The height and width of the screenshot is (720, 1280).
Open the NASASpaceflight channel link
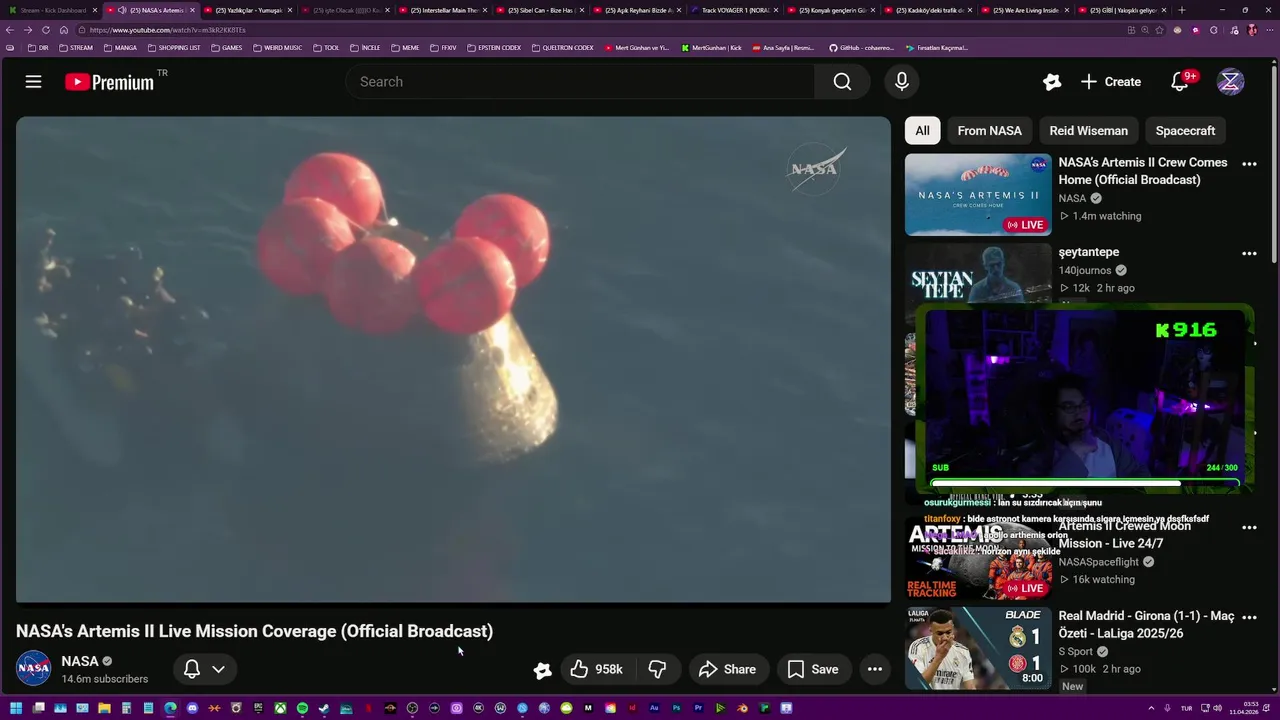click(x=1099, y=562)
